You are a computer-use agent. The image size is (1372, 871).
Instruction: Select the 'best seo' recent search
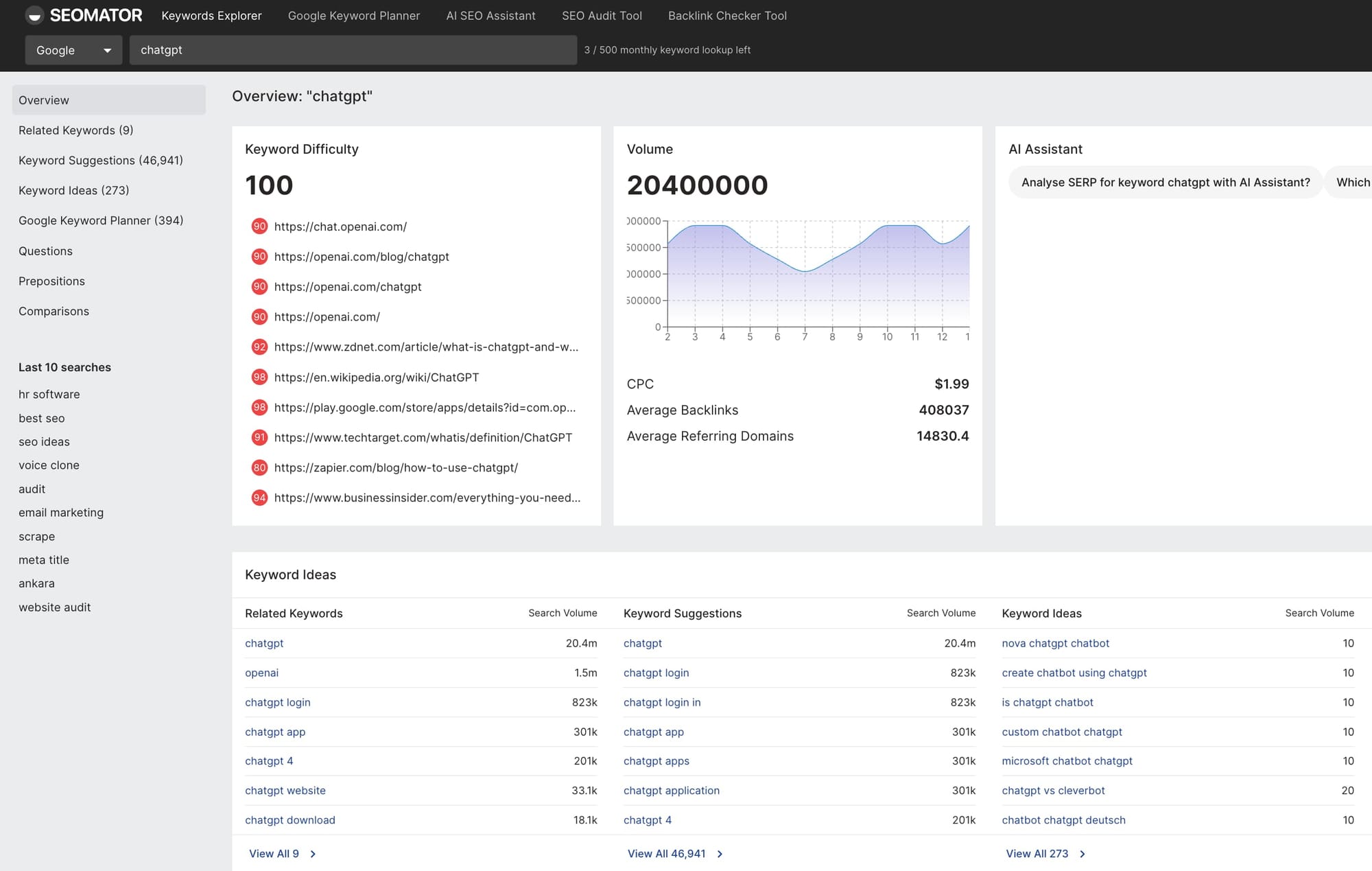42,418
